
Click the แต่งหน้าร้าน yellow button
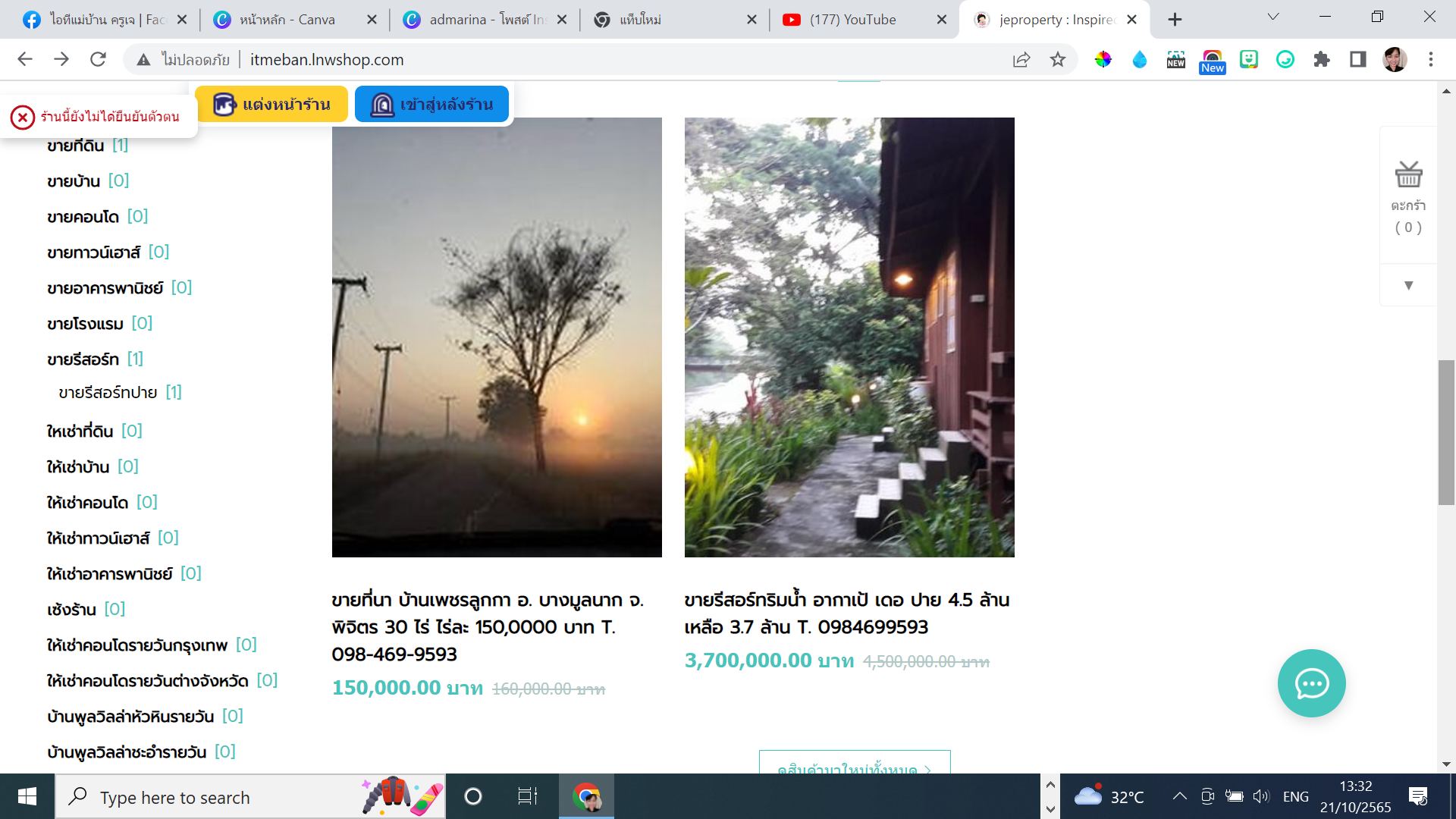(x=271, y=104)
